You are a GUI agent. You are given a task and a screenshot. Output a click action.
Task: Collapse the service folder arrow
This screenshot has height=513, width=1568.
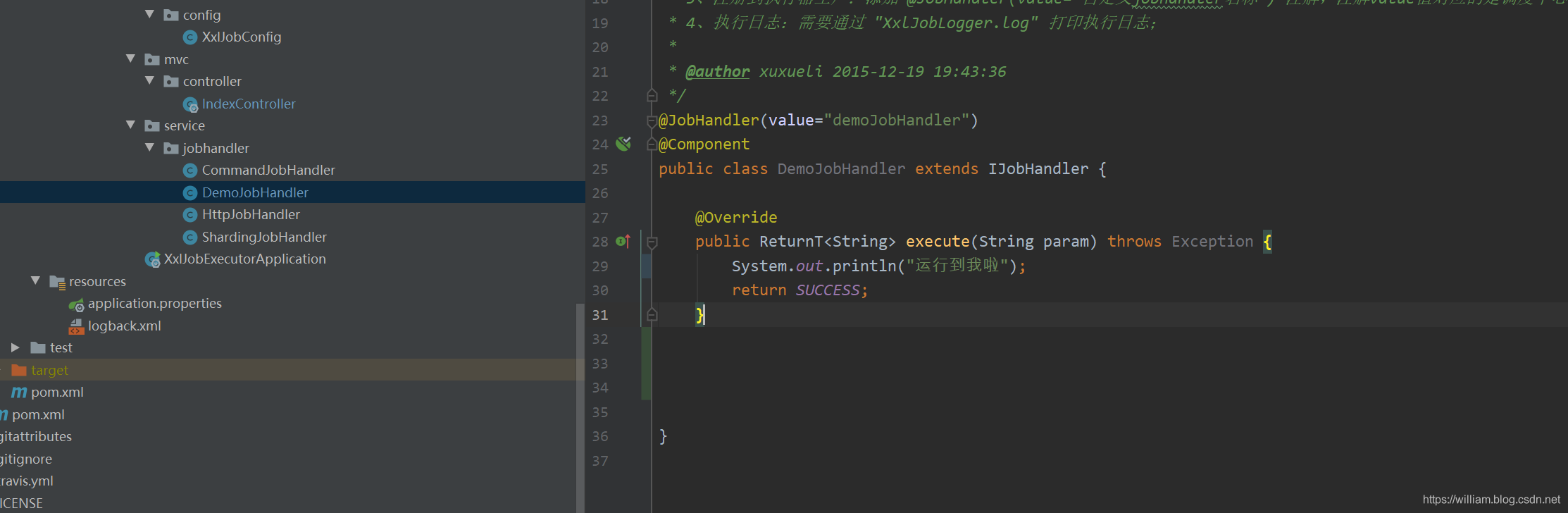click(x=130, y=125)
